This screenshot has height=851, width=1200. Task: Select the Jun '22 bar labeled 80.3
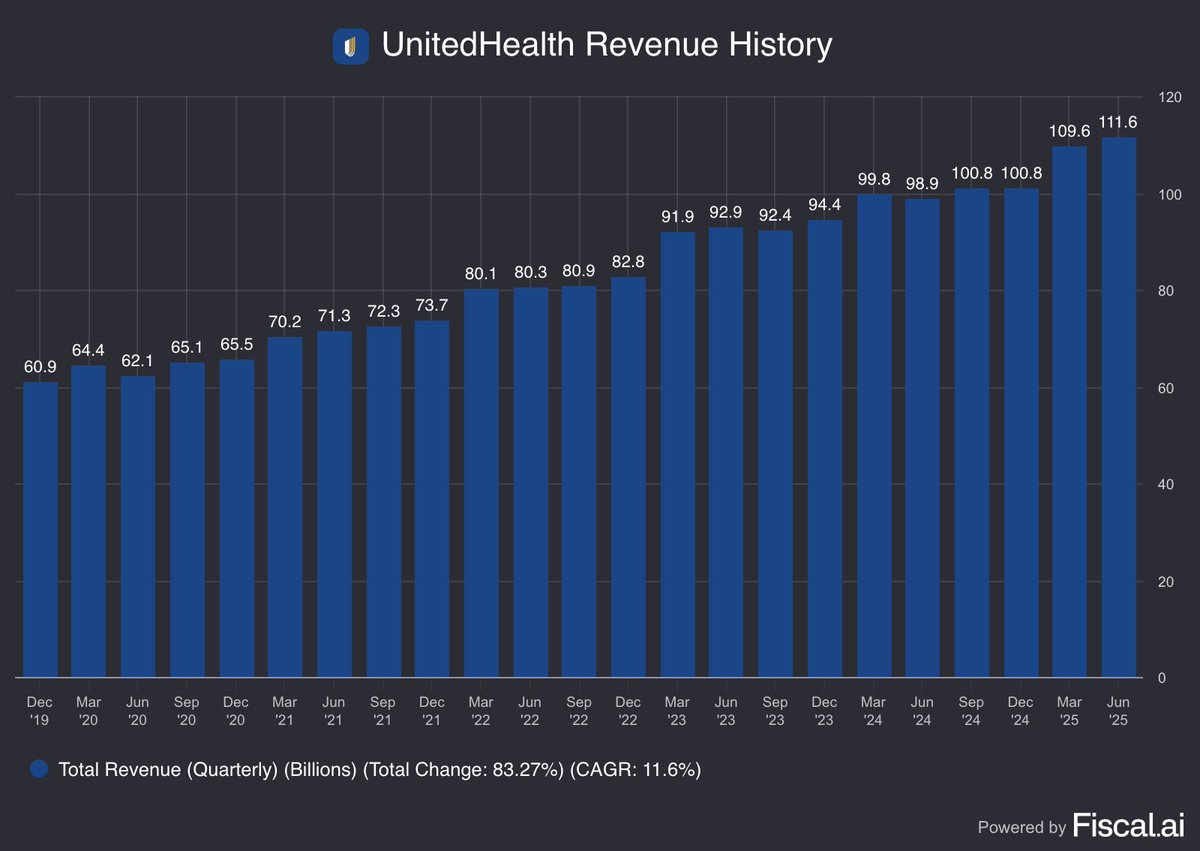pyautogui.click(x=531, y=482)
